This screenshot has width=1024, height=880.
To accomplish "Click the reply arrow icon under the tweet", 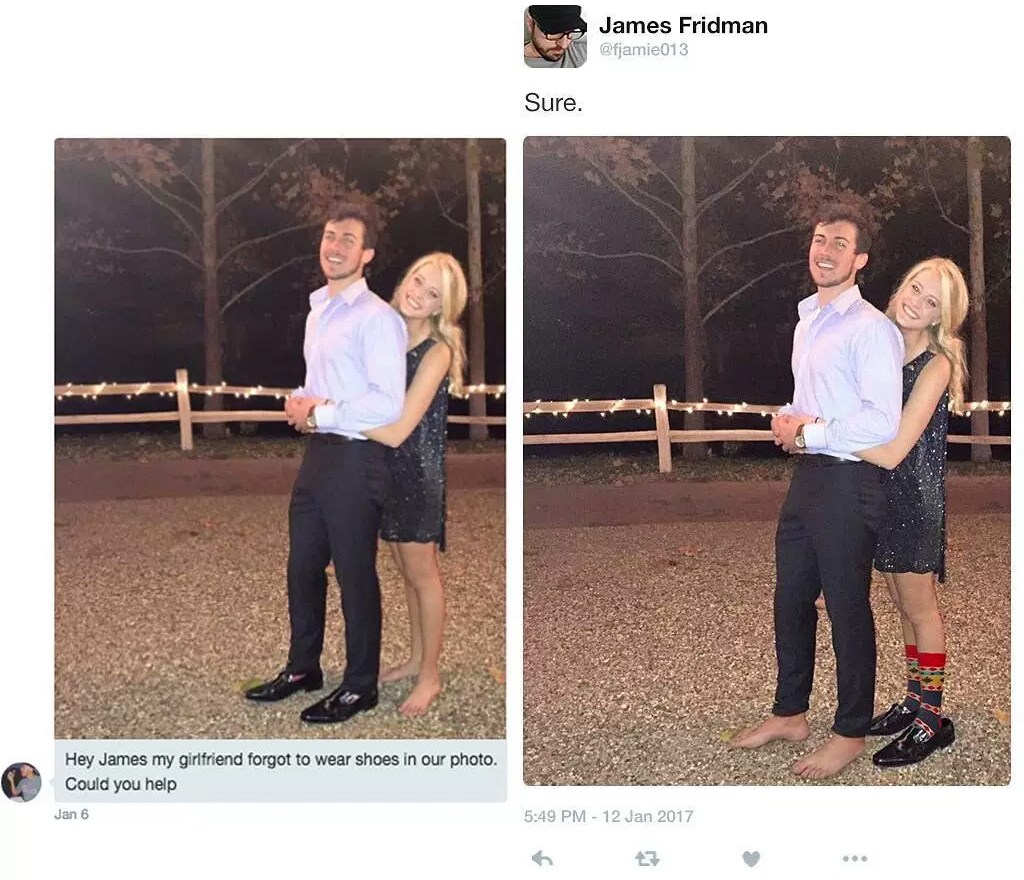I will pos(542,858).
